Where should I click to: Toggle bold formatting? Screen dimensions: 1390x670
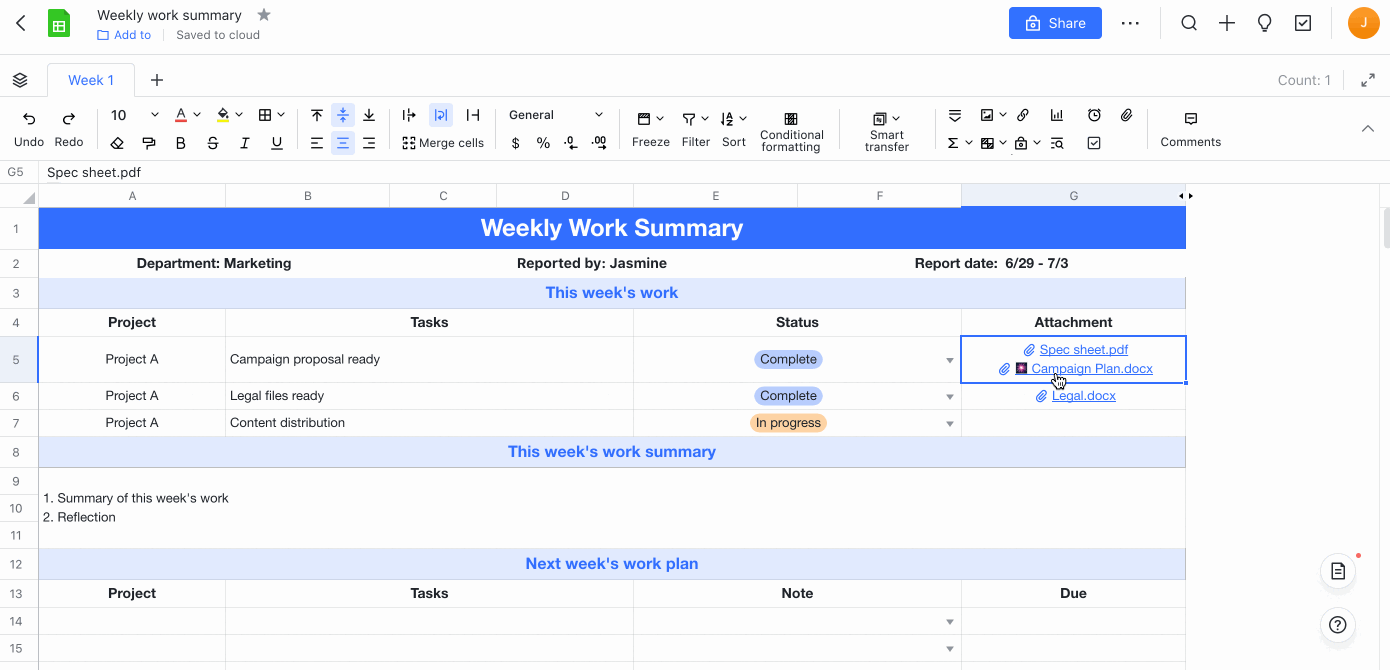coord(181,143)
